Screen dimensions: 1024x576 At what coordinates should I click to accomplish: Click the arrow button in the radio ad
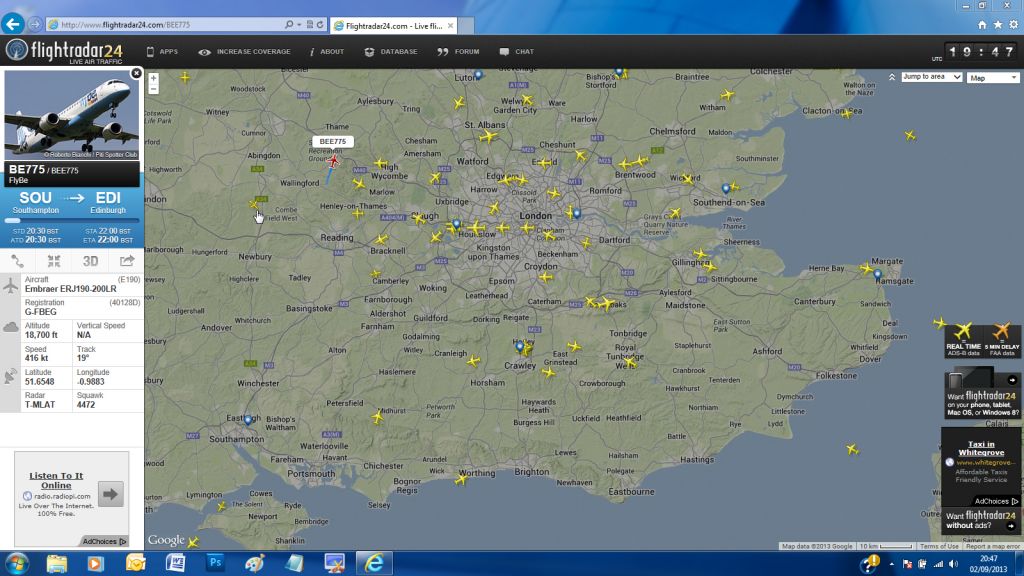click(x=110, y=494)
